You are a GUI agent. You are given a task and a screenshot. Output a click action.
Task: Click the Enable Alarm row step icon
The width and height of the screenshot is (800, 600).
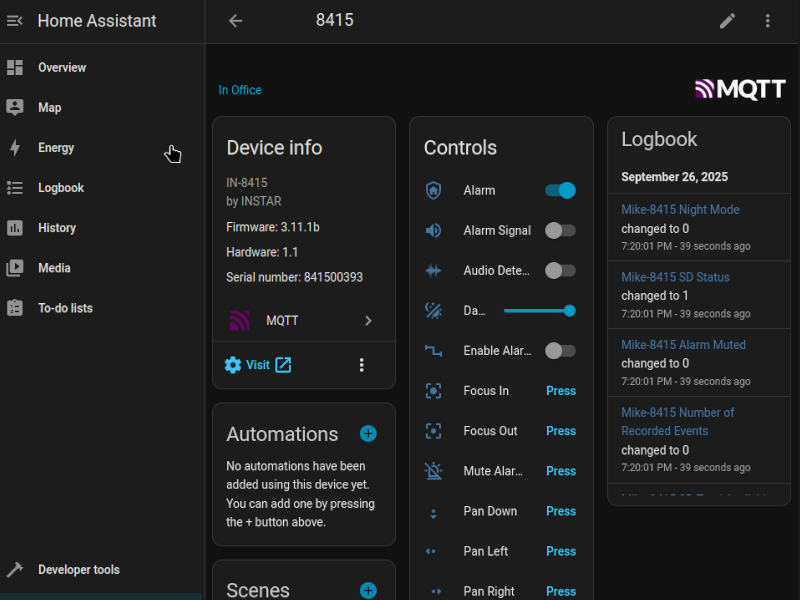click(x=433, y=351)
